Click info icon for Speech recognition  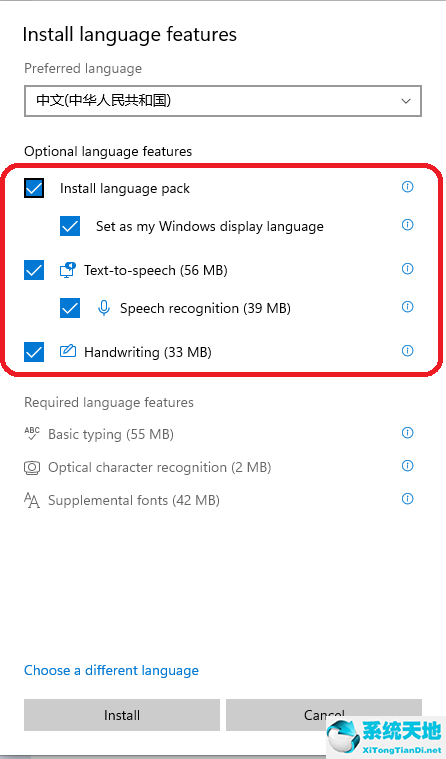[x=408, y=306]
